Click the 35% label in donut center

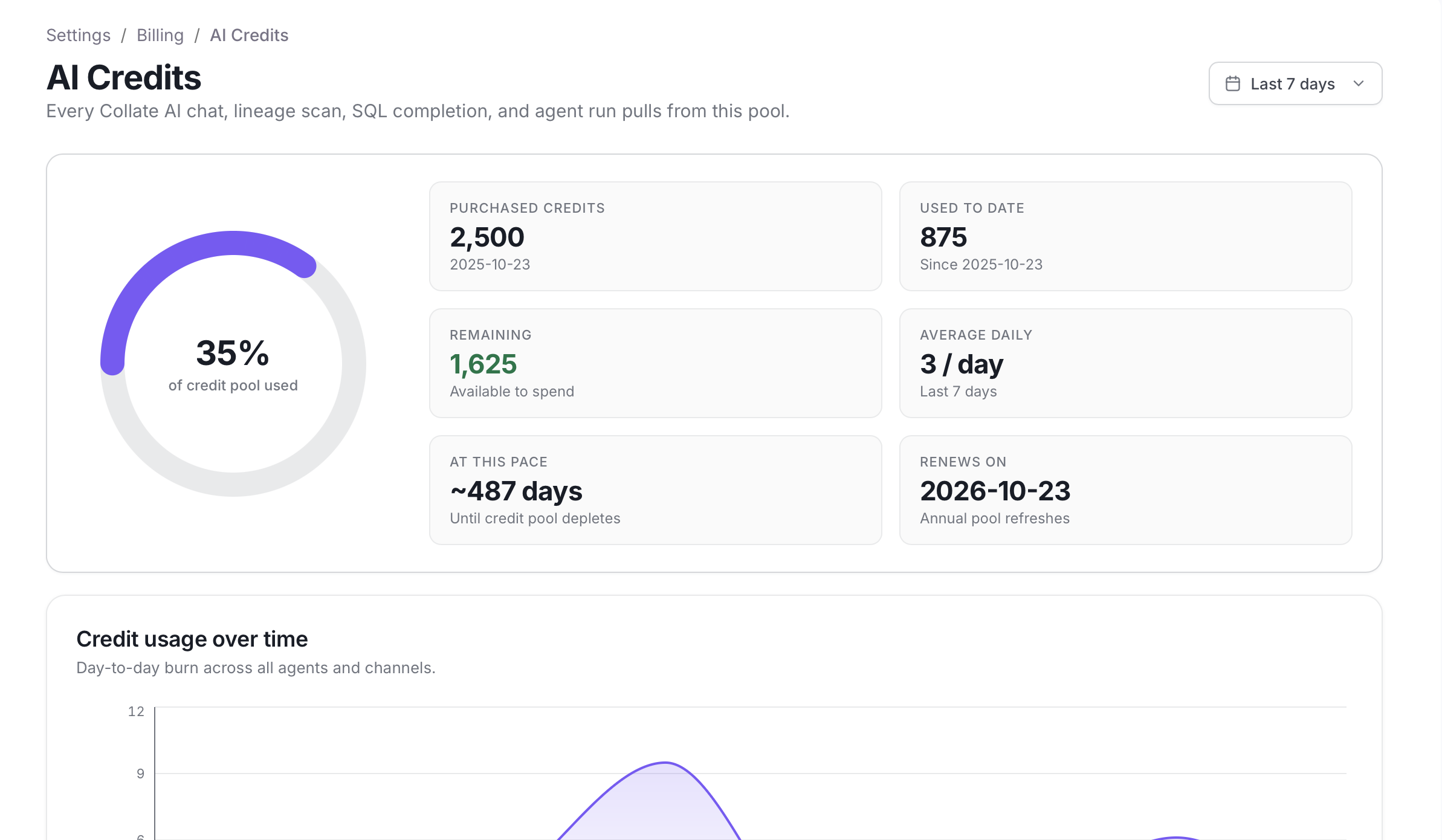click(x=233, y=352)
